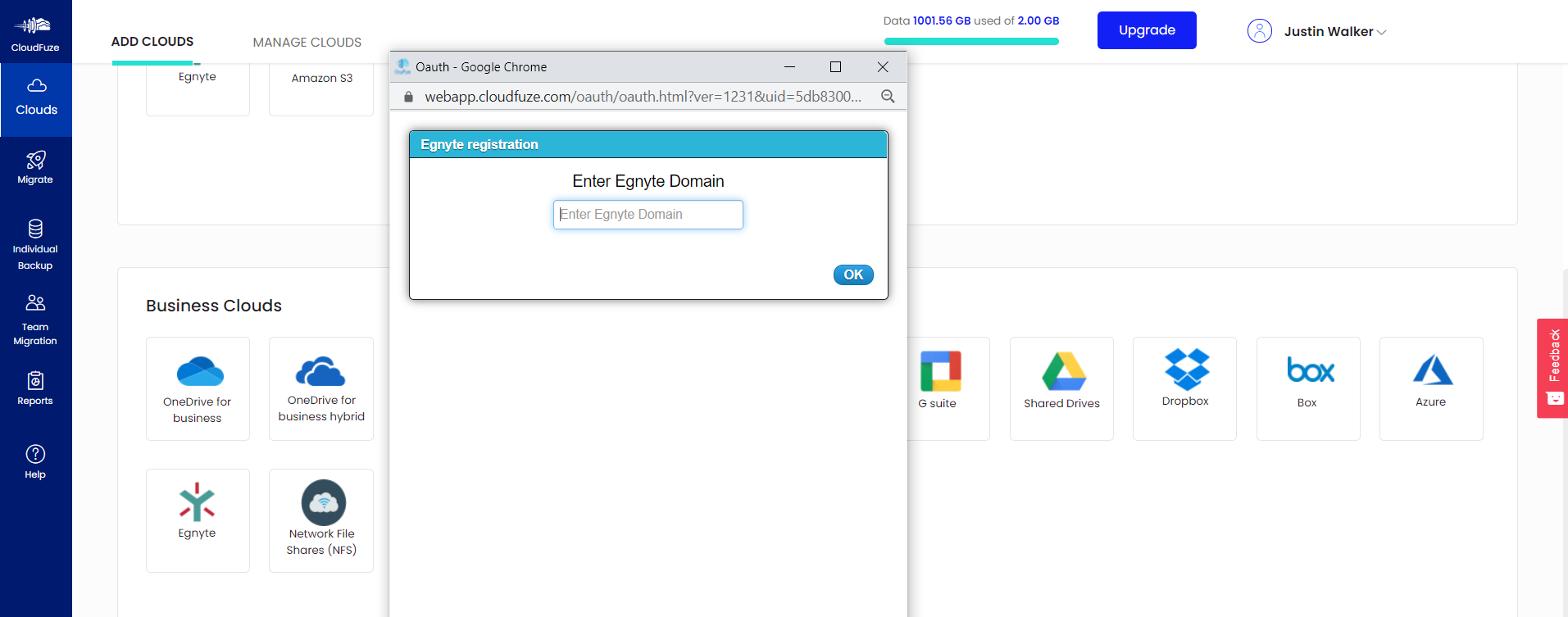The image size is (1568, 617).
Task: Select the Amazon S3 cloud card
Action: tap(321, 88)
